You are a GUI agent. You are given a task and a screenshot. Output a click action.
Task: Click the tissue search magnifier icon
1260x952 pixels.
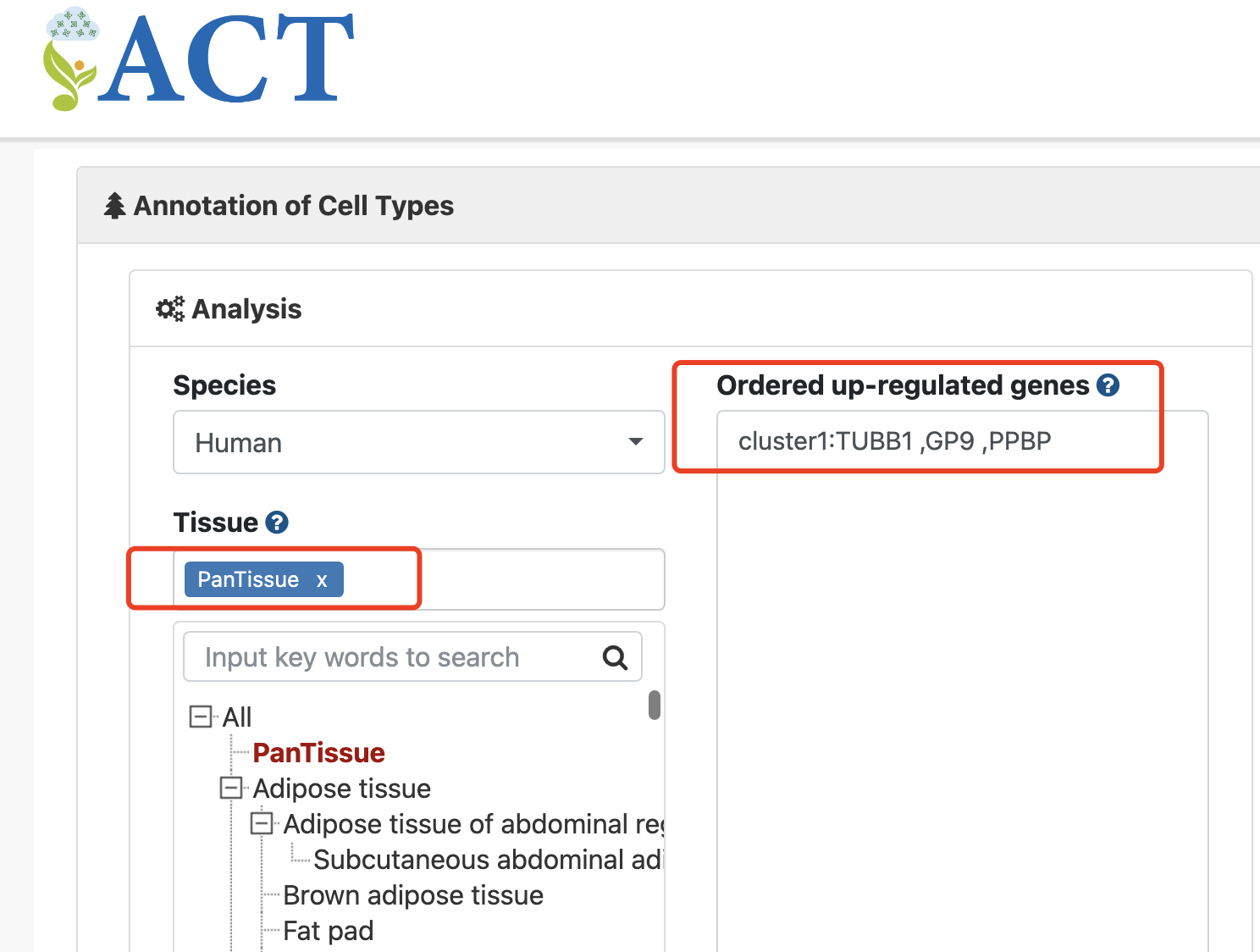(x=615, y=657)
